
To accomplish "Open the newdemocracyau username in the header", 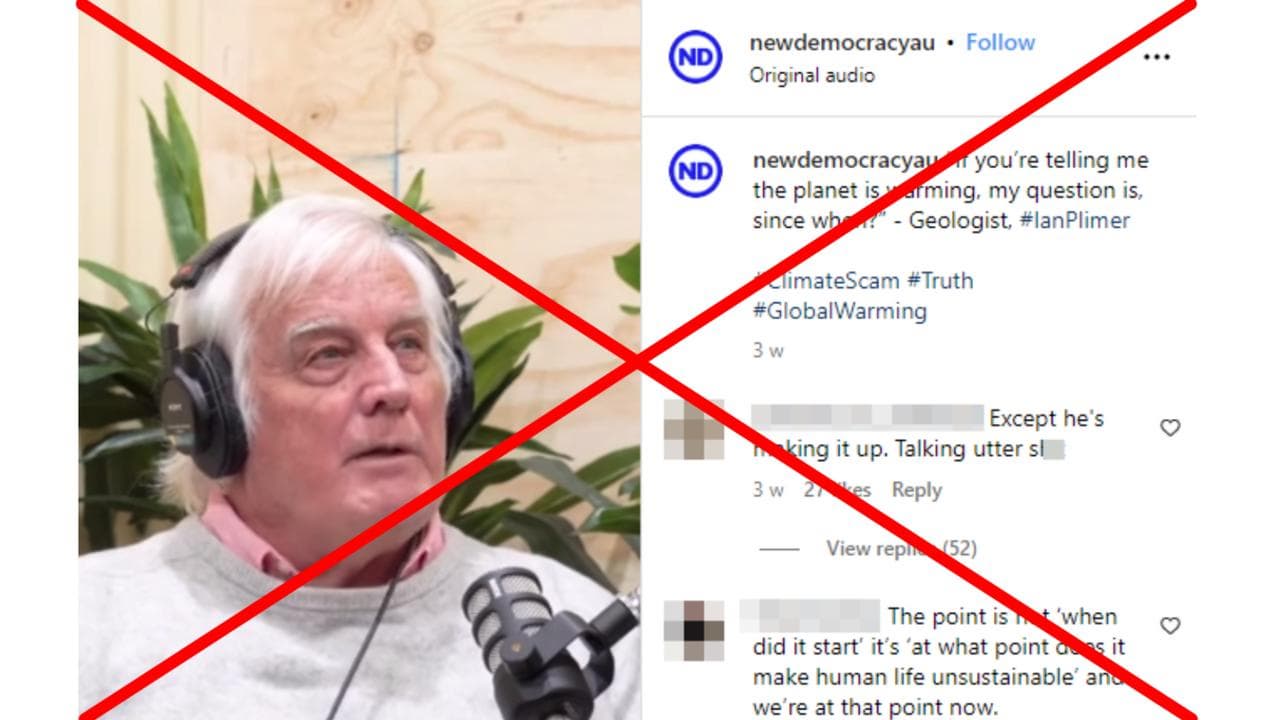I will coord(842,43).
